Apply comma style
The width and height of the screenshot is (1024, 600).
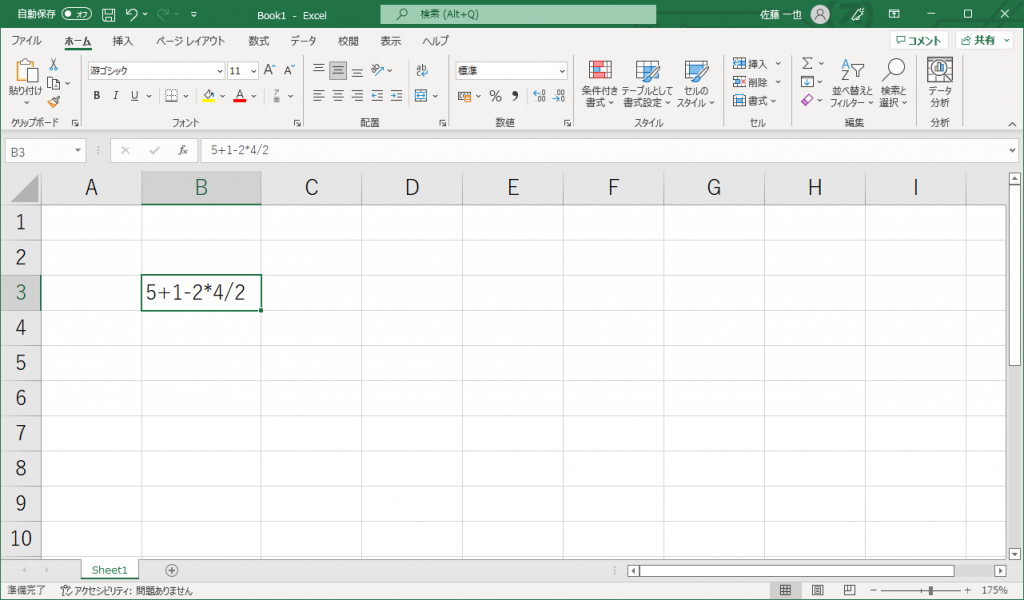point(515,97)
